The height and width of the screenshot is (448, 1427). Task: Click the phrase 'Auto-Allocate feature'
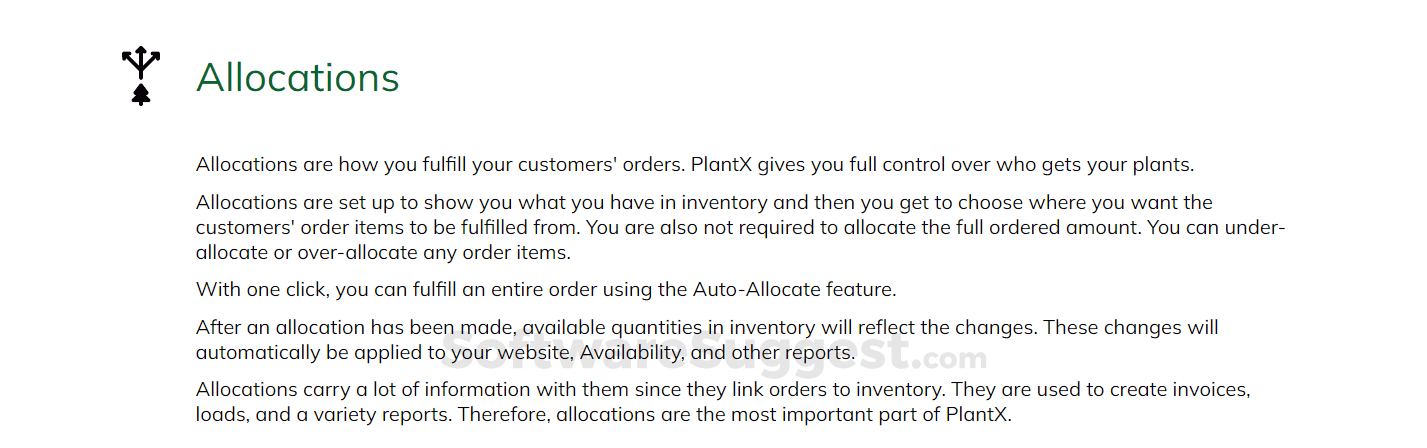coord(794,290)
